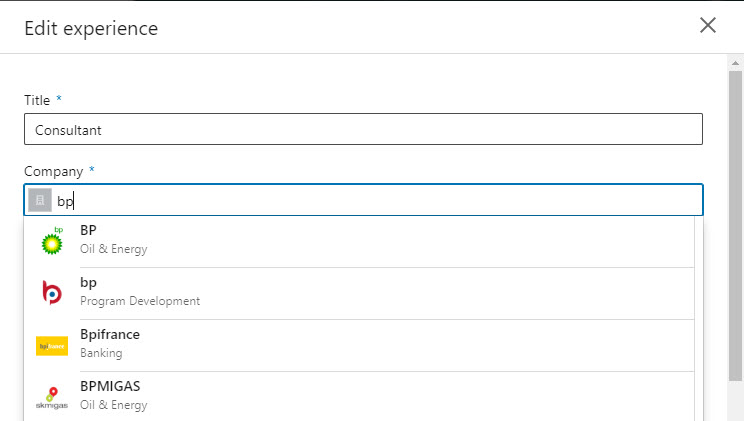Click the BP green sunburst logo
Screen dimensions: 744x421
tap(52, 241)
